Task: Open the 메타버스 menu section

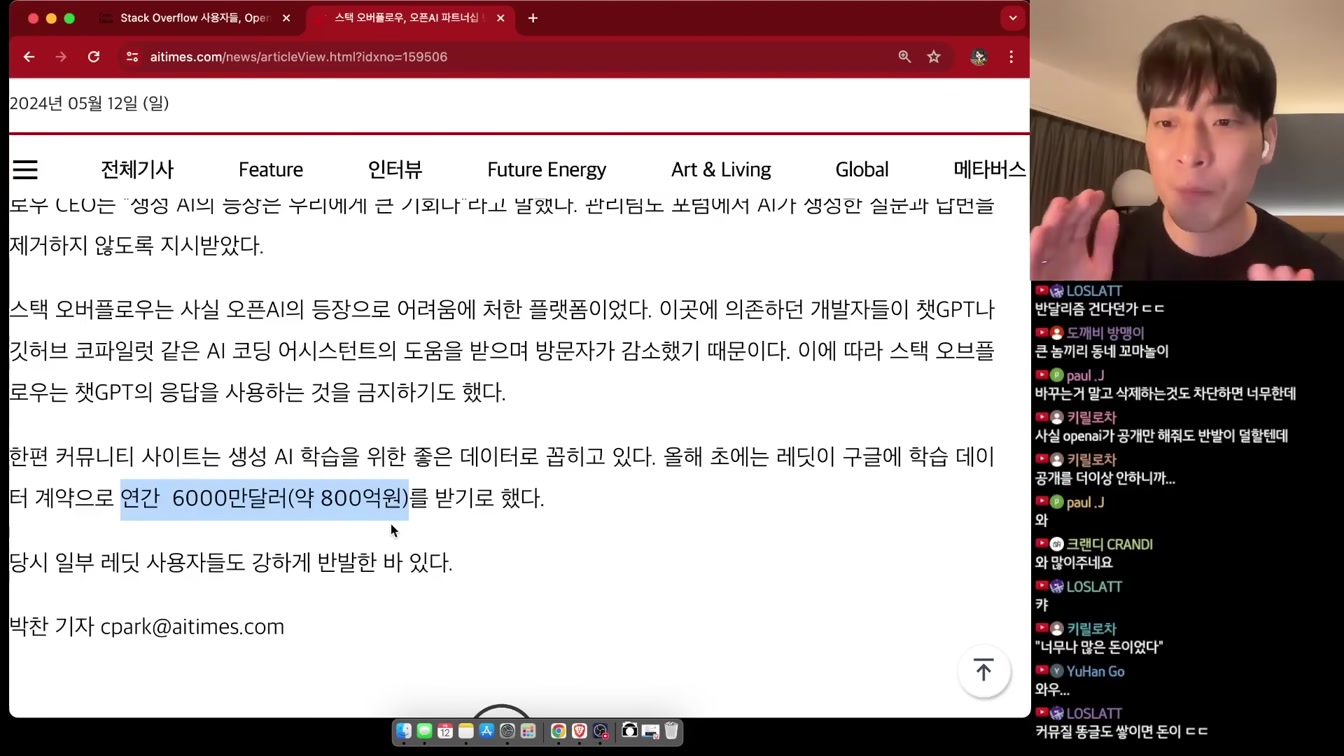Action: [990, 169]
